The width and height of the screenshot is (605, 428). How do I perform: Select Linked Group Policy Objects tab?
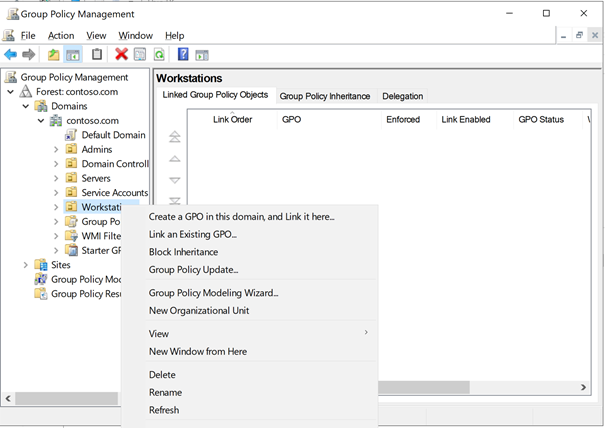(215, 95)
